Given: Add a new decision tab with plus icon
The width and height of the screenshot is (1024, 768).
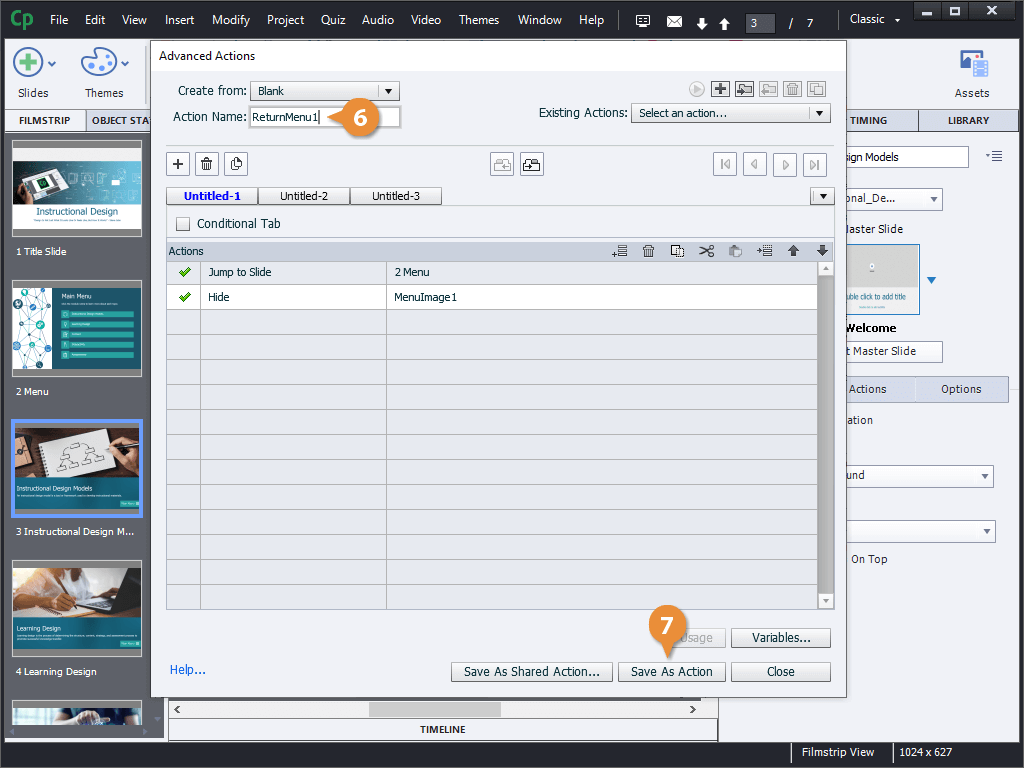Looking at the screenshot, I should [x=178, y=164].
